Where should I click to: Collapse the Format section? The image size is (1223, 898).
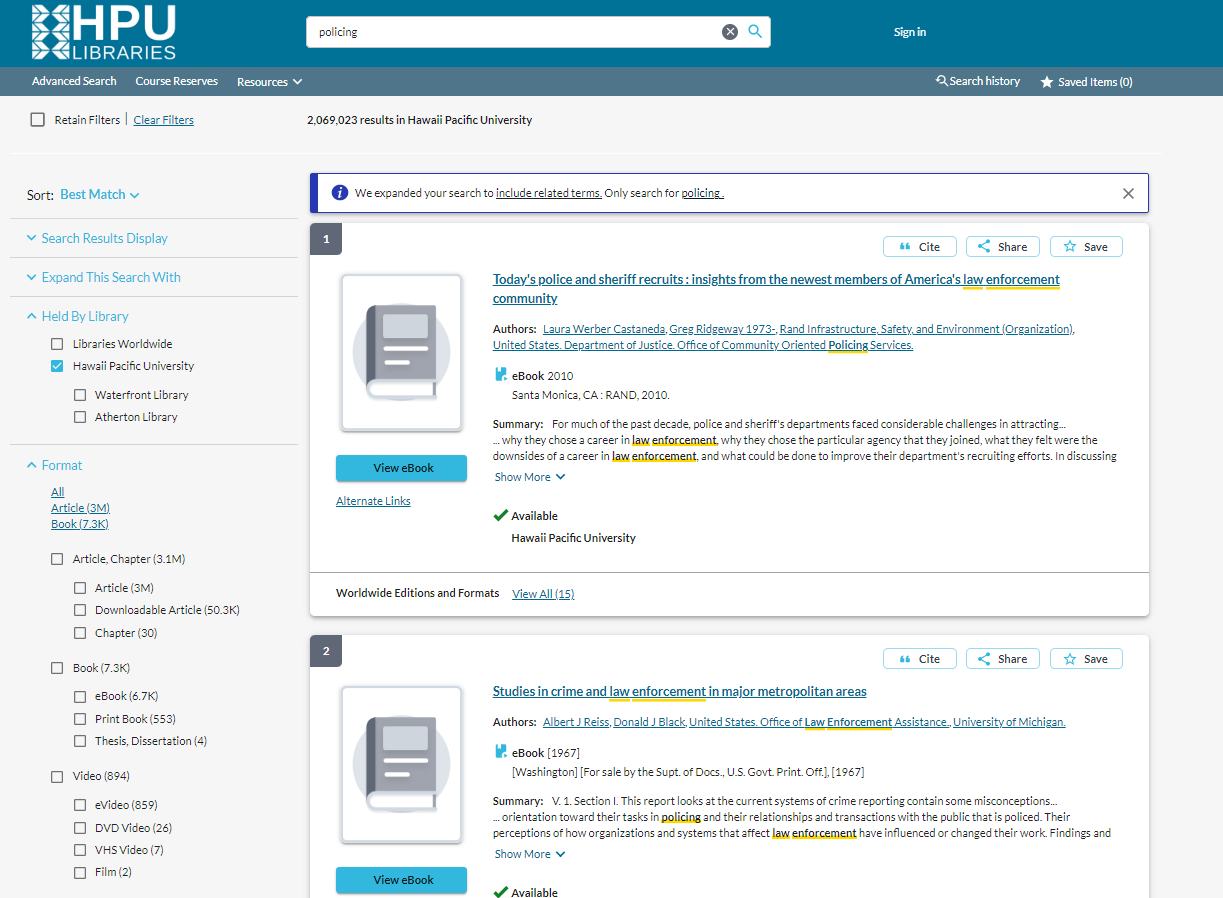[x=54, y=465]
